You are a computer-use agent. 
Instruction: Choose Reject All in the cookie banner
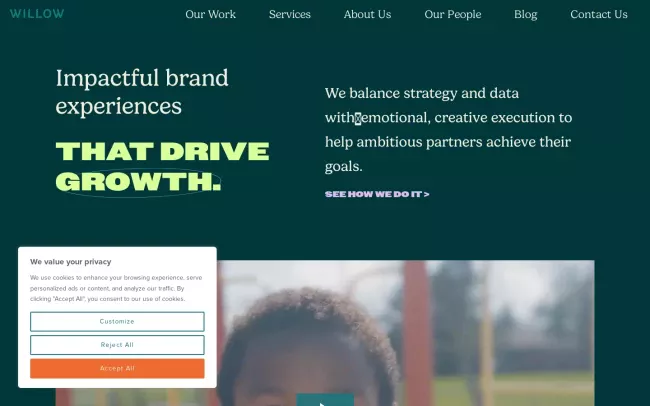[117, 345]
